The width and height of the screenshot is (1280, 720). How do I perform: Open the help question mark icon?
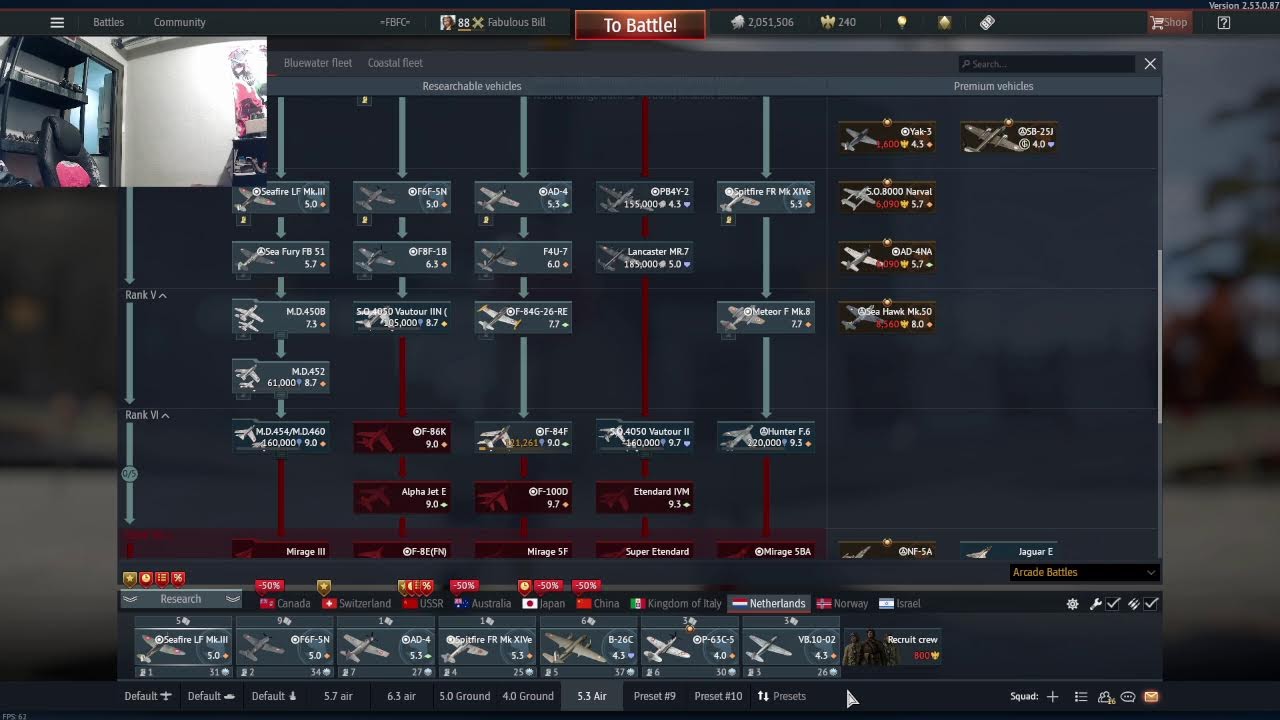click(1223, 22)
